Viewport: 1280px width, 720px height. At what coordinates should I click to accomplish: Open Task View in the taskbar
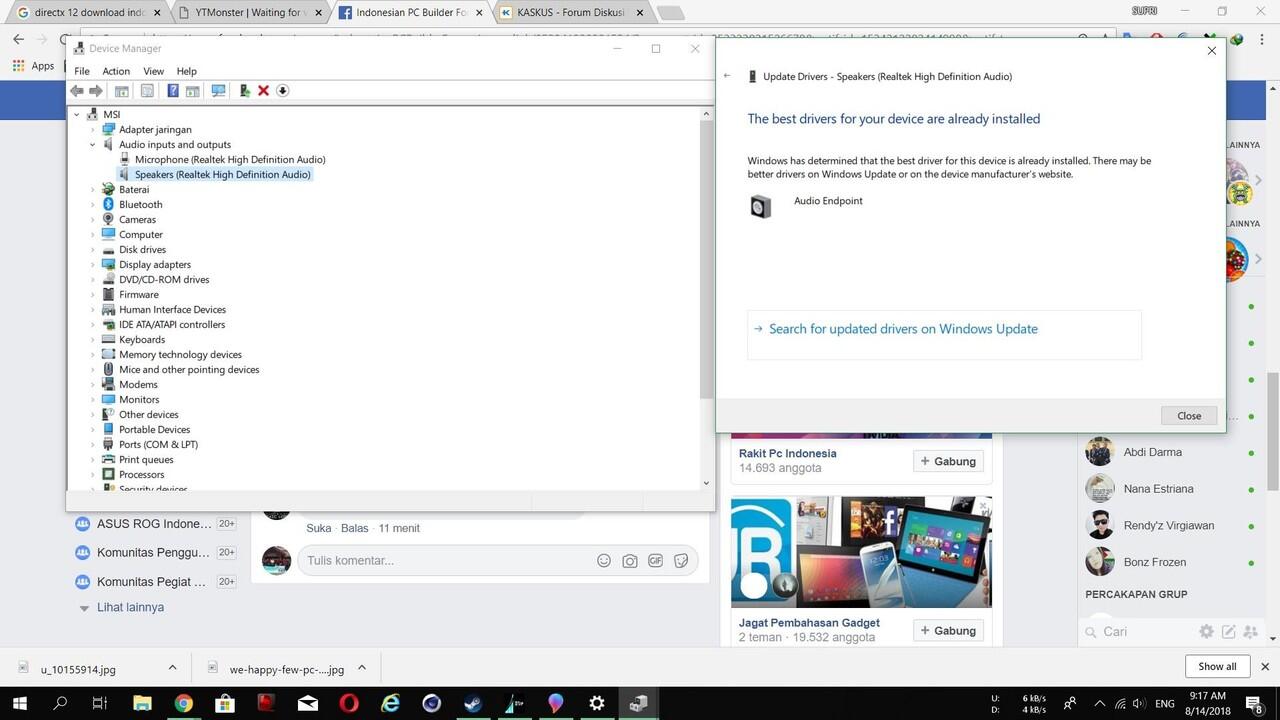pyautogui.click(x=99, y=703)
